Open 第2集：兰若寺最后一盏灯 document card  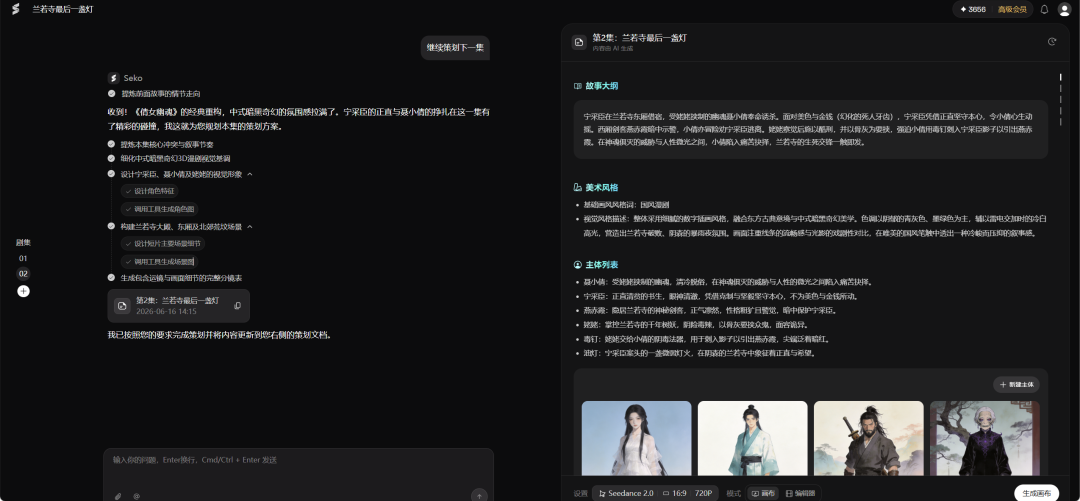point(178,305)
